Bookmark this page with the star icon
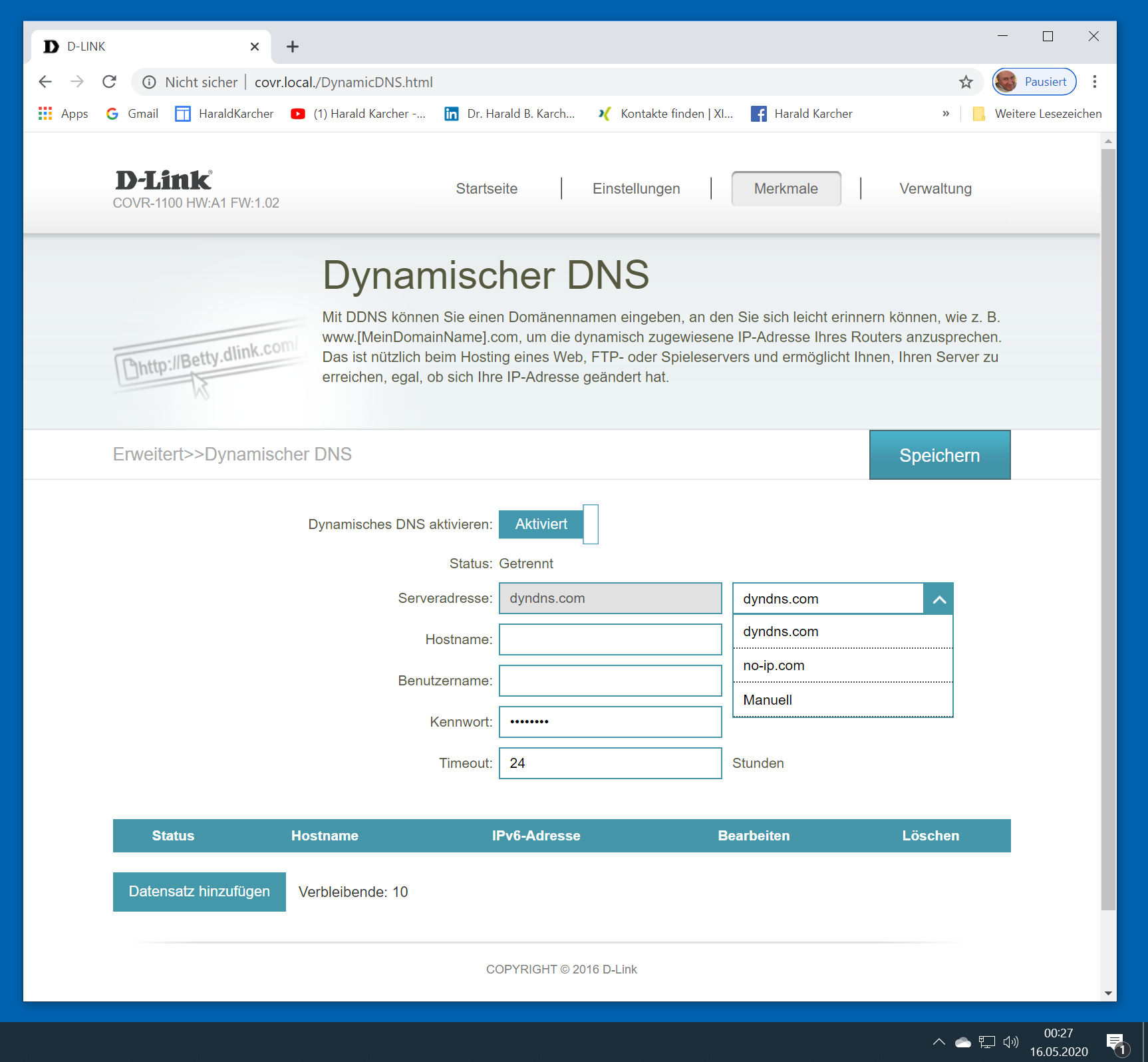Viewport: 1148px width, 1062px height. (966, 82)
